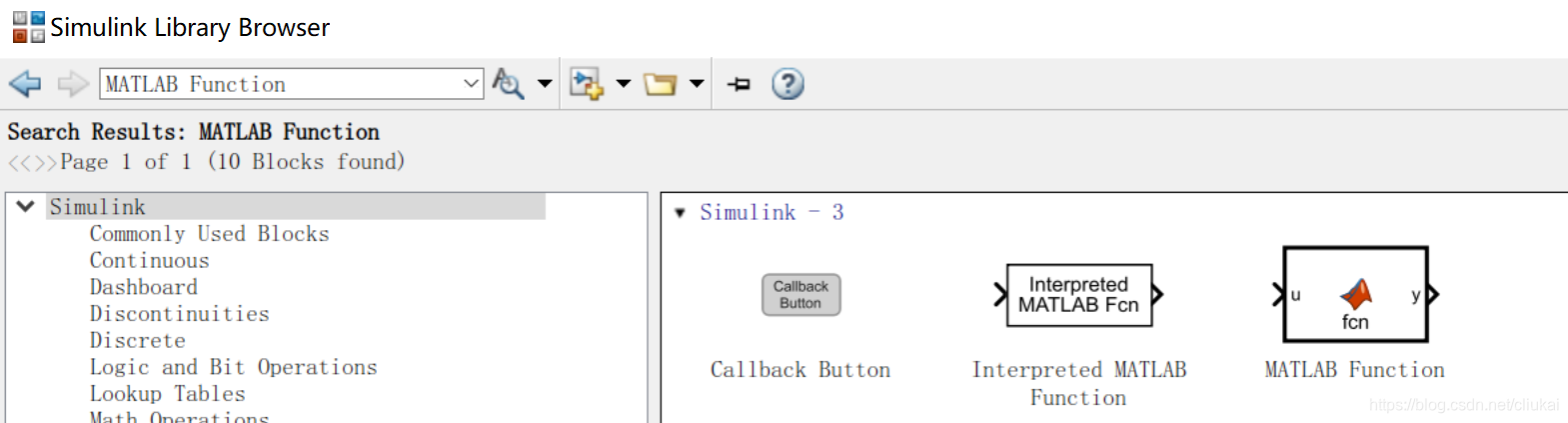
Task: Click the Search Results: MATLAB Function heading
Action: [x=193, y=132]
